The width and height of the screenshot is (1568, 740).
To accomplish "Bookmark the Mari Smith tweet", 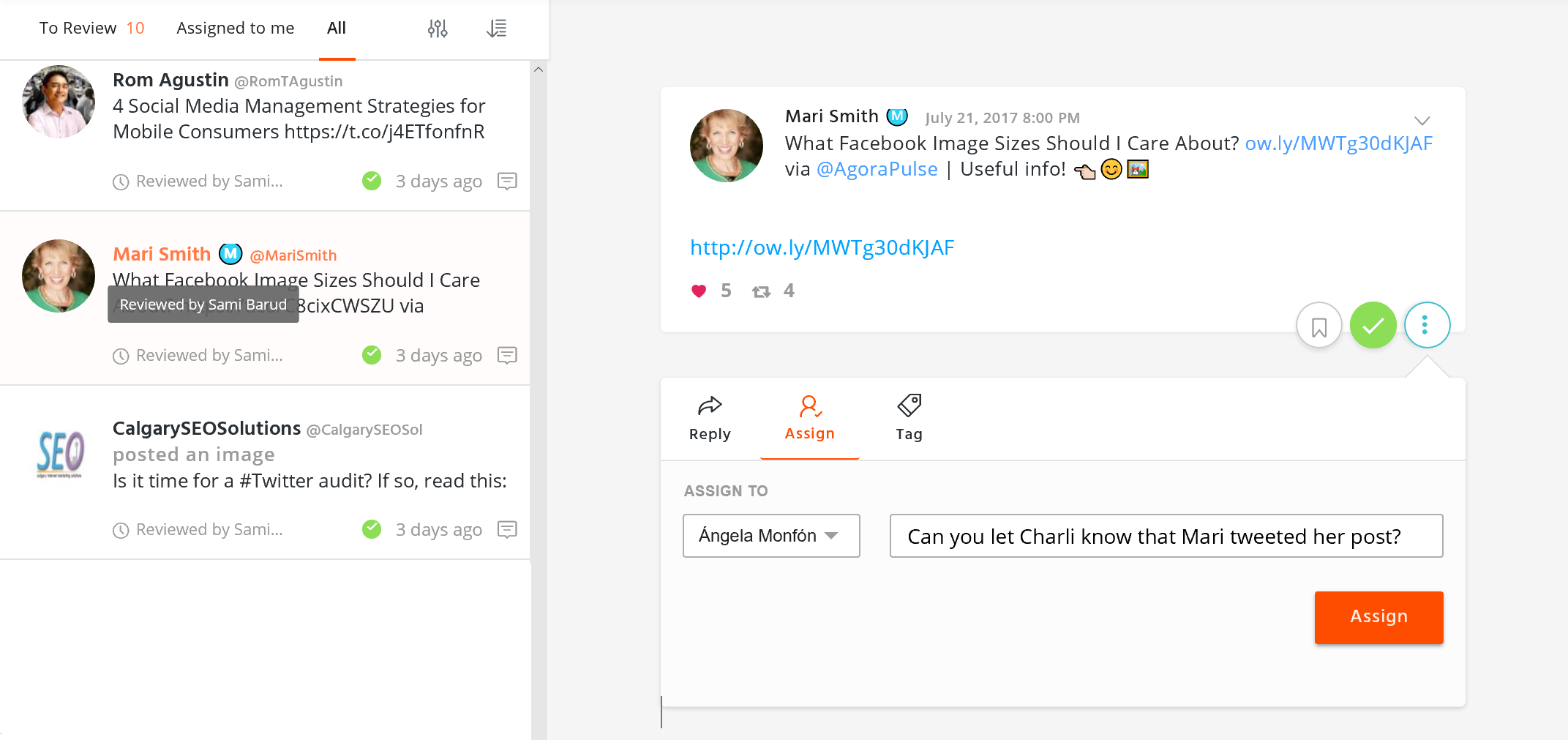I will pyautogui.click(x=1318, y=326).
